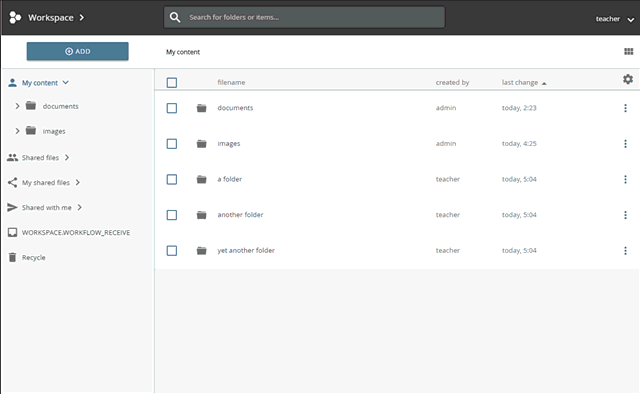Open 'a folder' filename

click(229, 179)
